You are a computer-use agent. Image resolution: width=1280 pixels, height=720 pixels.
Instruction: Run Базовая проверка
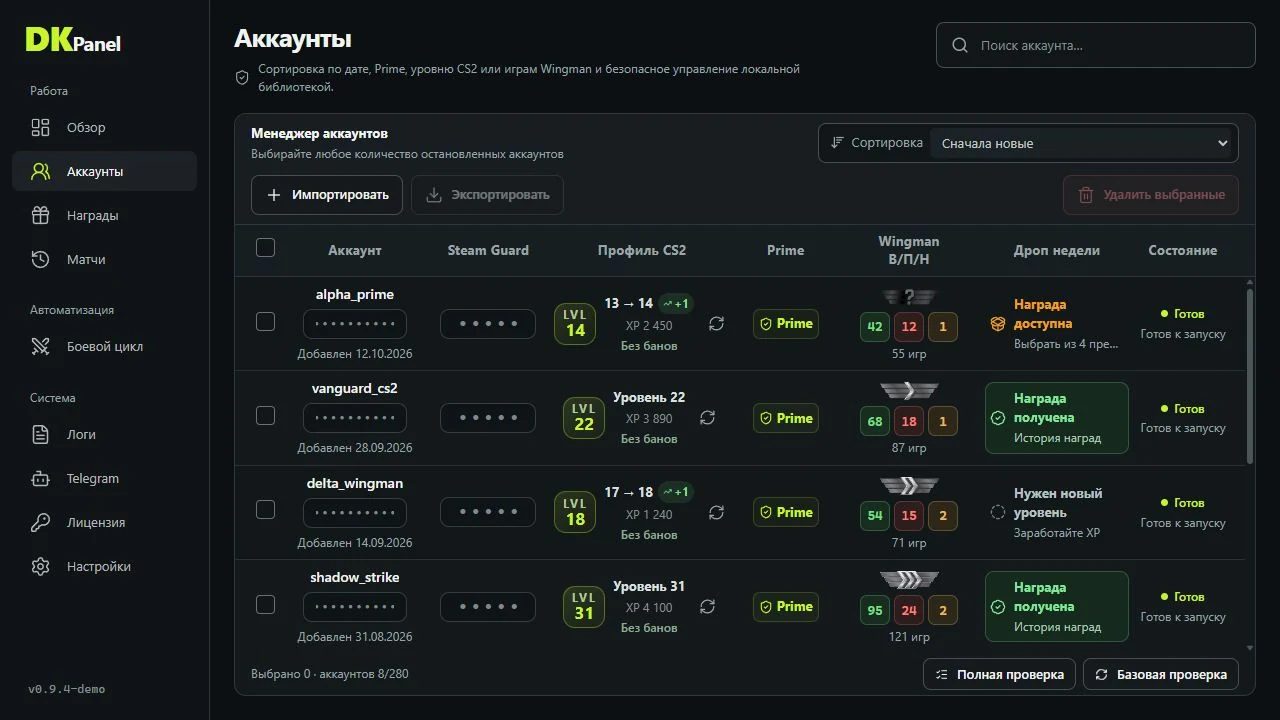pos(1161,674)
